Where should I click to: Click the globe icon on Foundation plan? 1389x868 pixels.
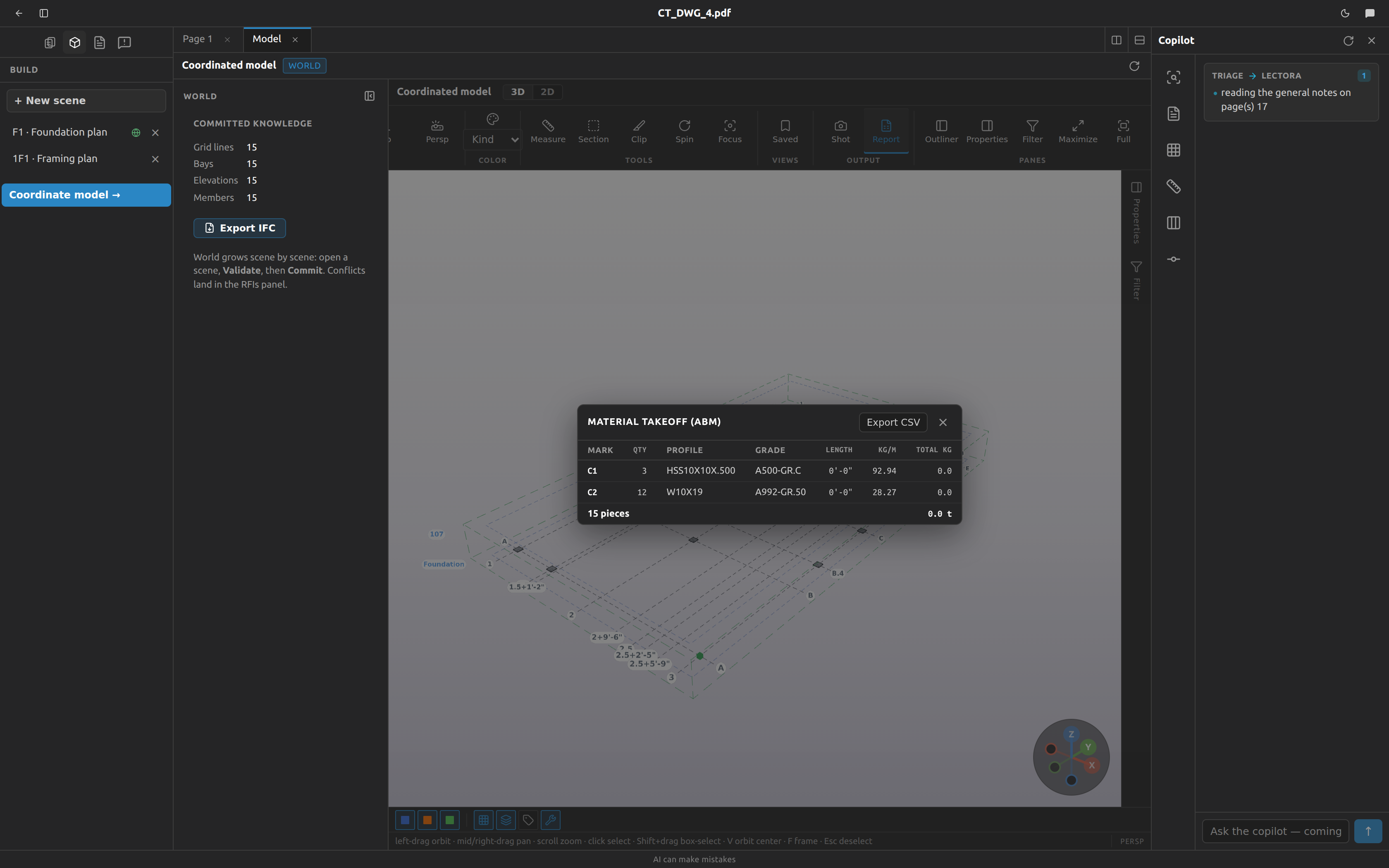(136, 133)
